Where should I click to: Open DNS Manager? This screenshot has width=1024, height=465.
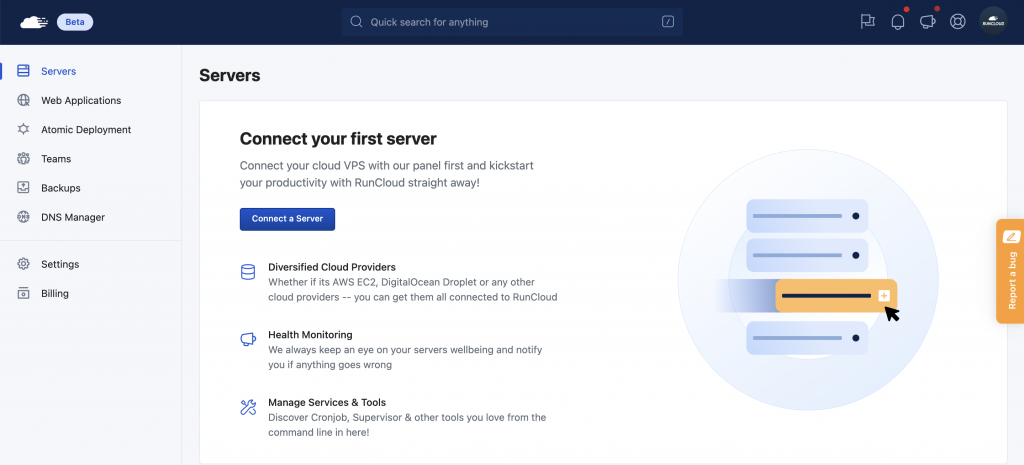[73, 217]
